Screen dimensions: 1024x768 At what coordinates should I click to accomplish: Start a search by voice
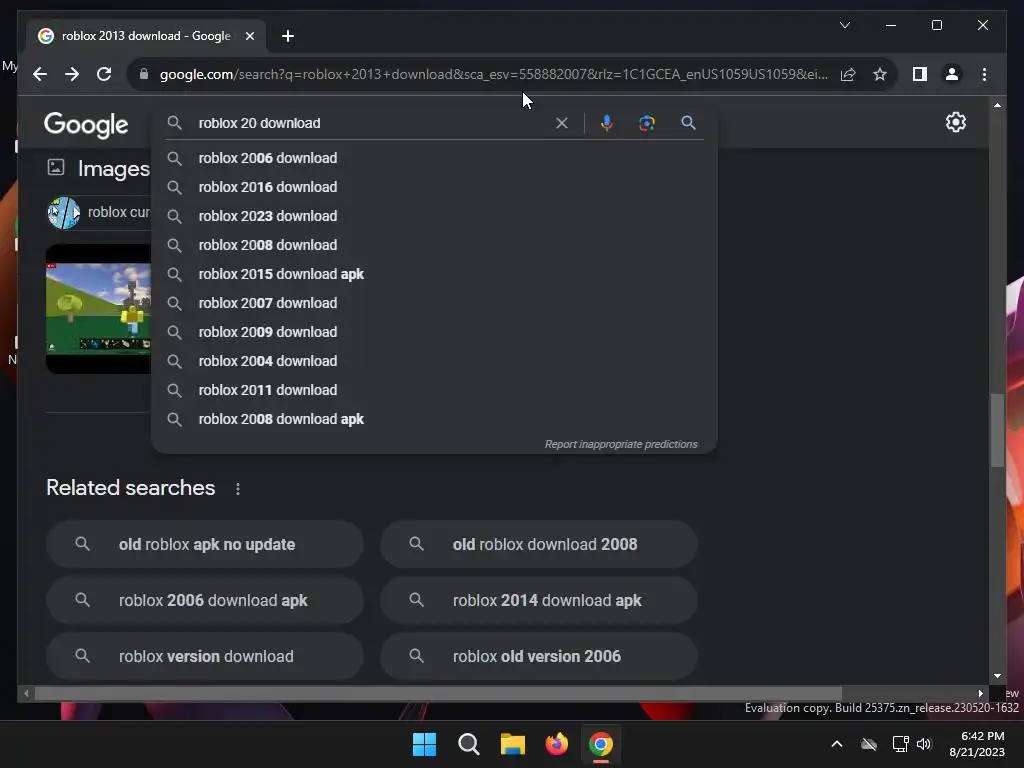click(x=607, y=123)
